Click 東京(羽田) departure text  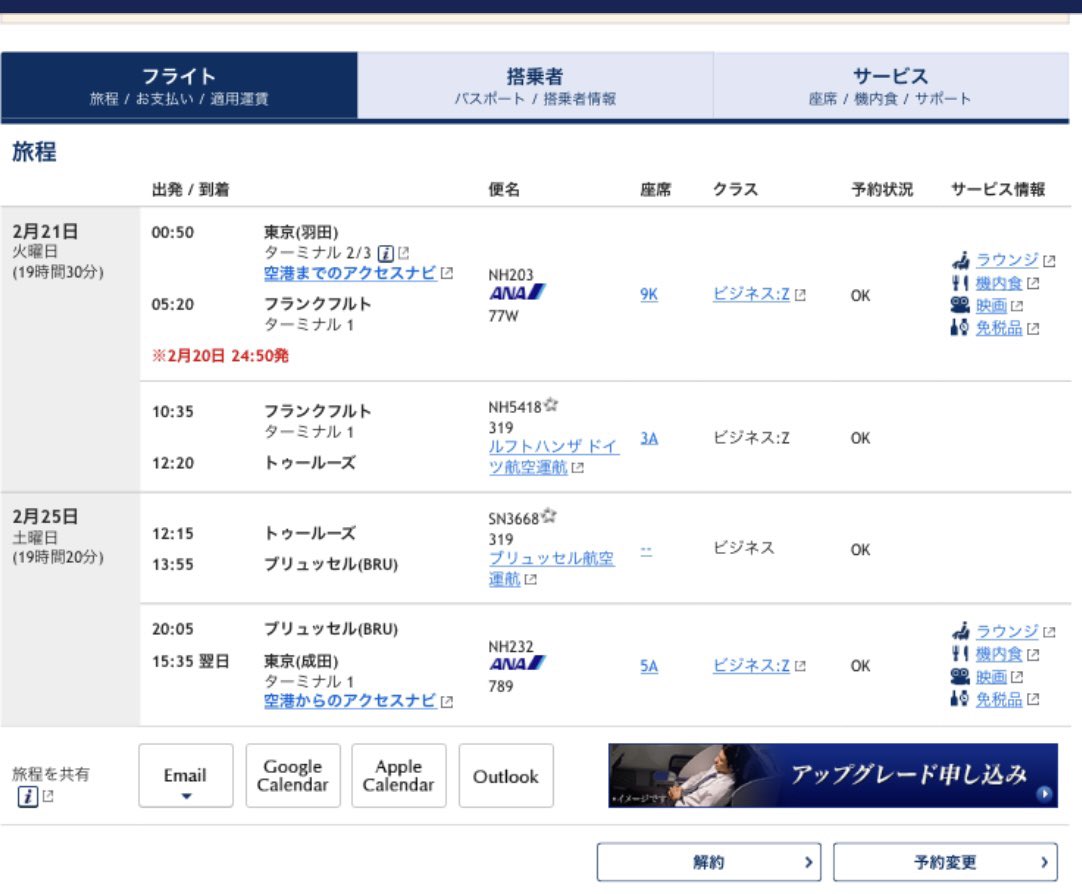[301, 232]
